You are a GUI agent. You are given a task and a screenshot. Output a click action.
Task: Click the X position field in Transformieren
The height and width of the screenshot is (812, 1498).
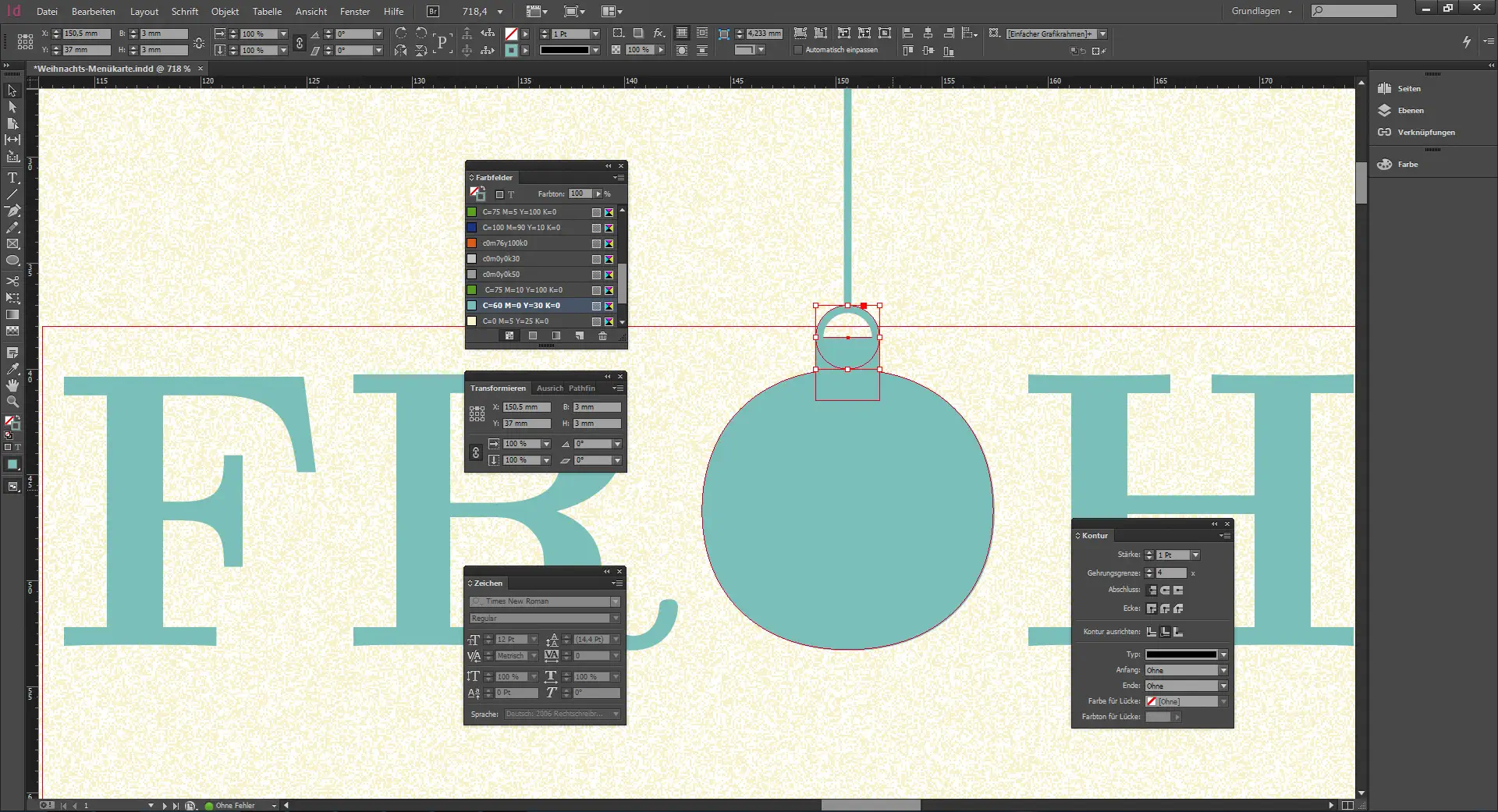[x=526, y=407]
